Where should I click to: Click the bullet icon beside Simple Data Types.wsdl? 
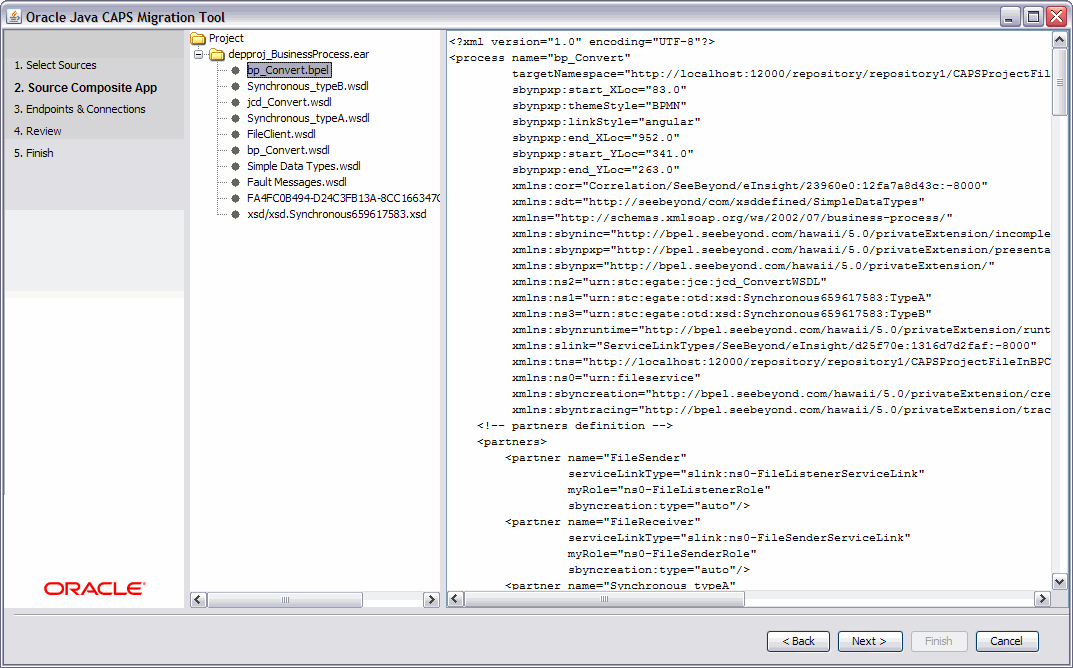click(235, 166)
